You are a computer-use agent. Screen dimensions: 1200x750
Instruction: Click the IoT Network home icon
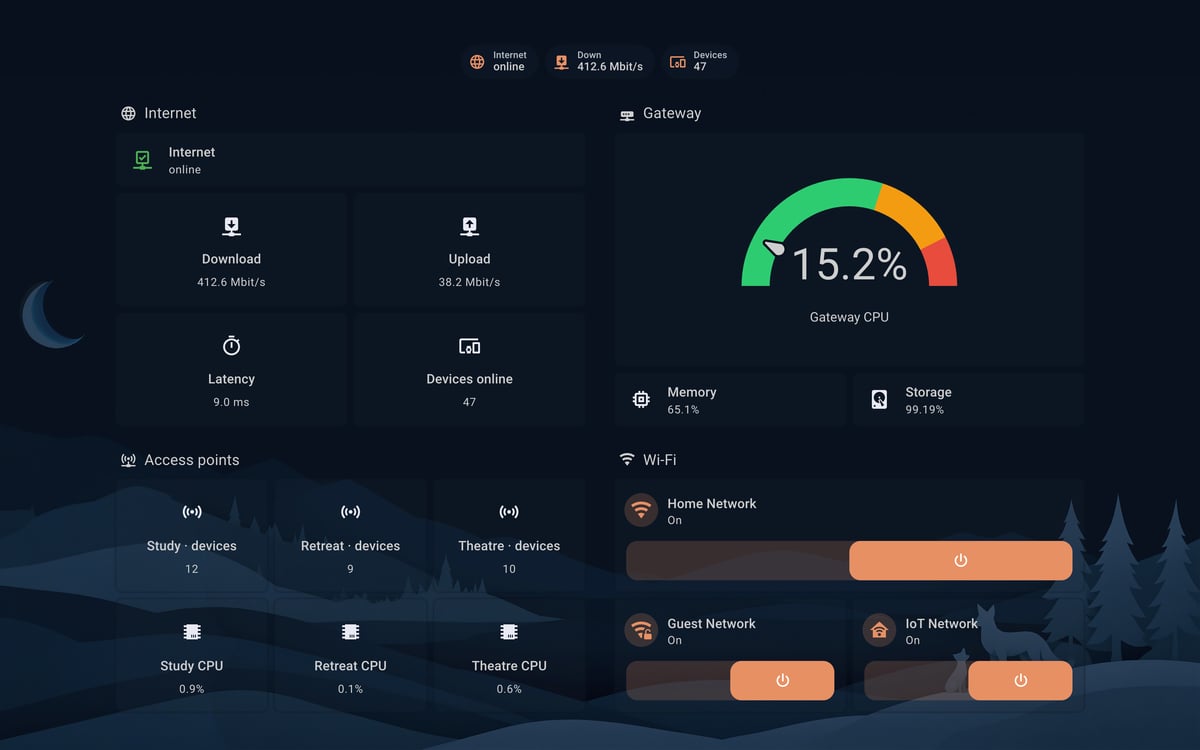point(879,630)
